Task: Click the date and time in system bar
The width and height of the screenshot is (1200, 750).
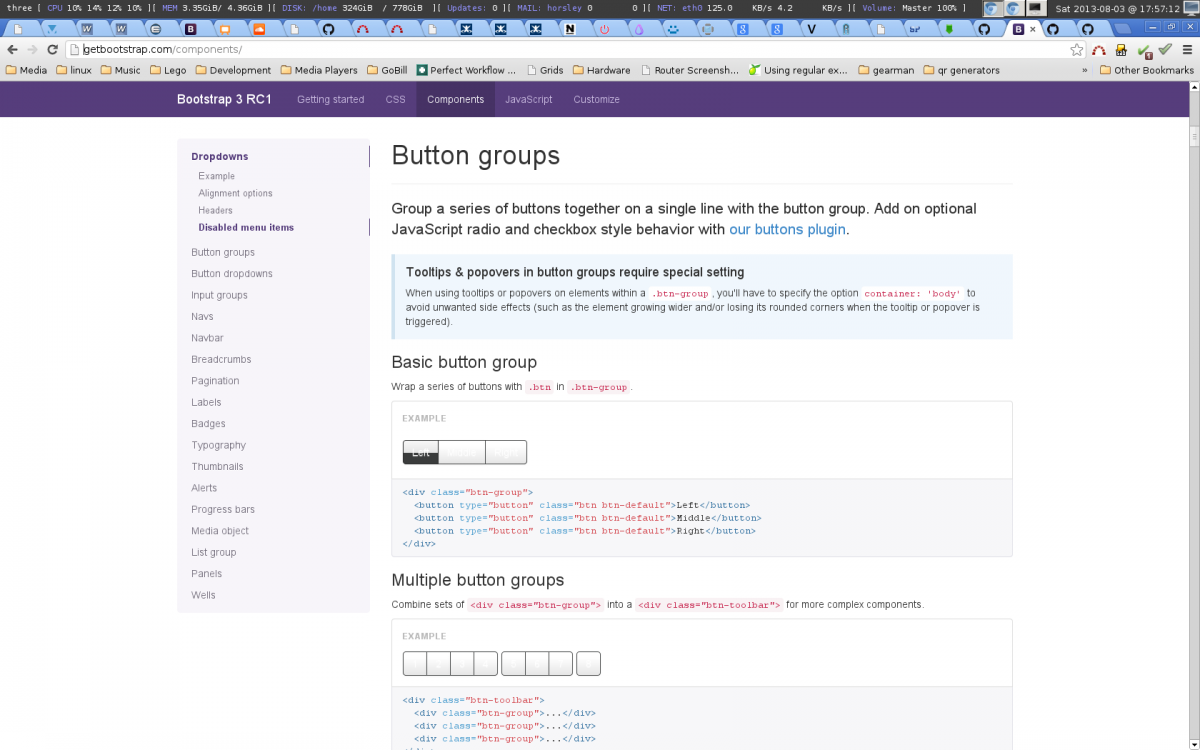Action: click(x=1118, y=7)
